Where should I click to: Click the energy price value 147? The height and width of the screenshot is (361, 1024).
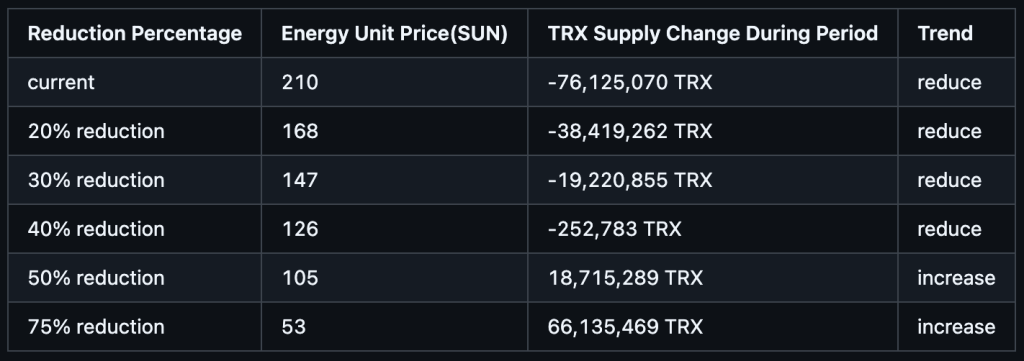click(300, 180)
